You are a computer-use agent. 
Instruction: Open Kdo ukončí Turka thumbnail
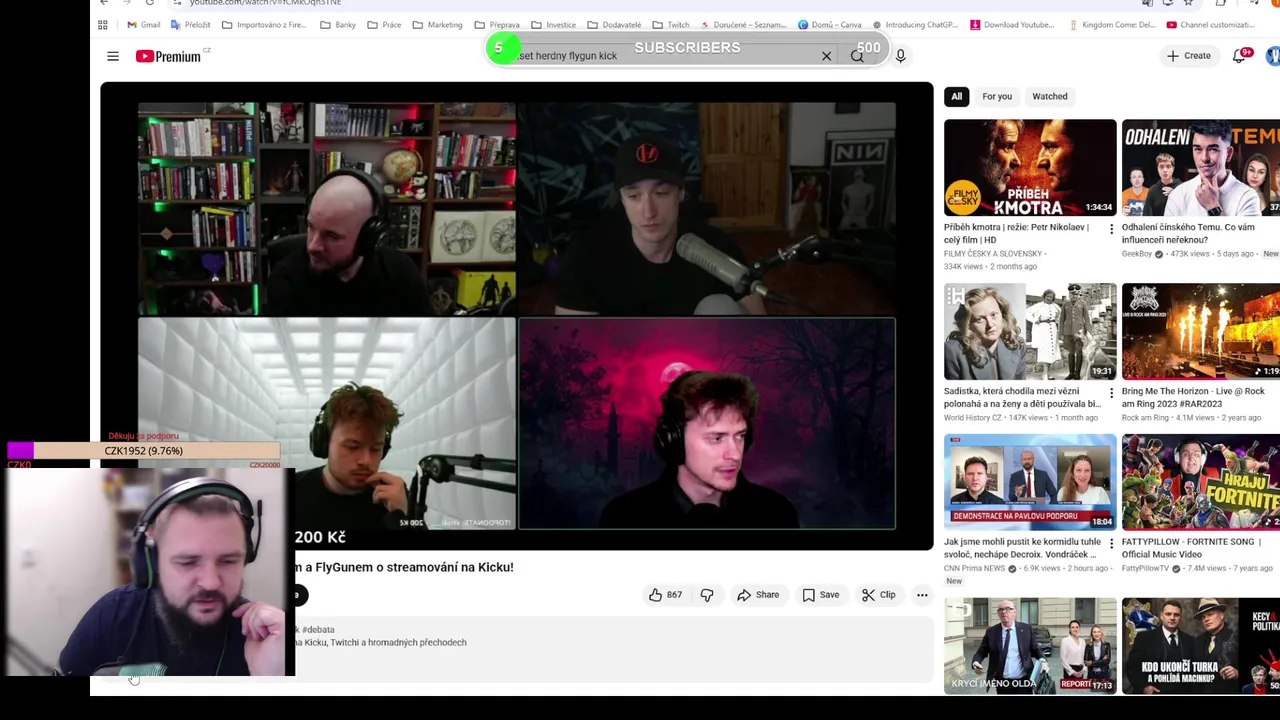point(1200,646)
